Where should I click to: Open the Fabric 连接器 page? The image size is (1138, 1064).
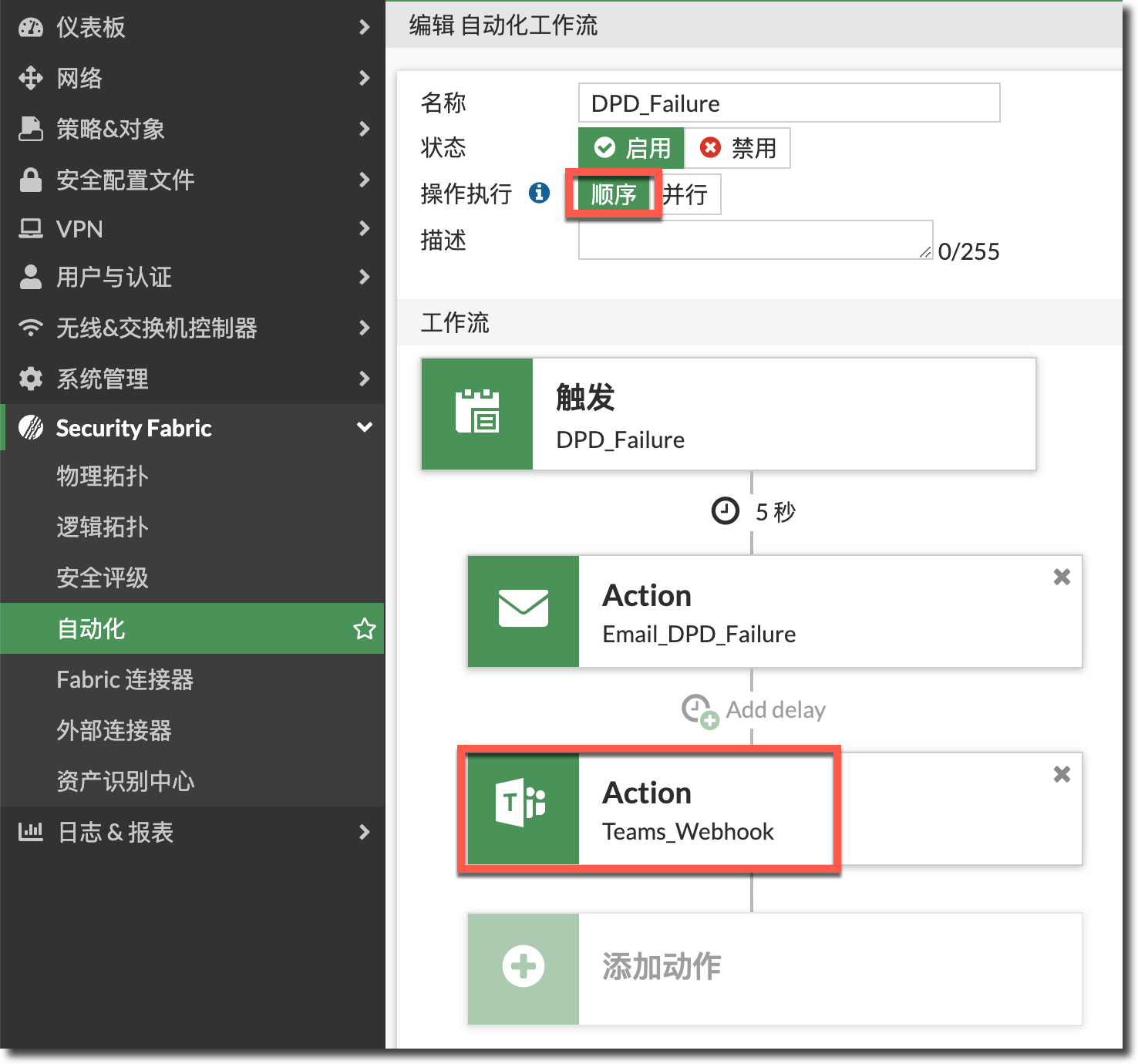tap(125, 679)
